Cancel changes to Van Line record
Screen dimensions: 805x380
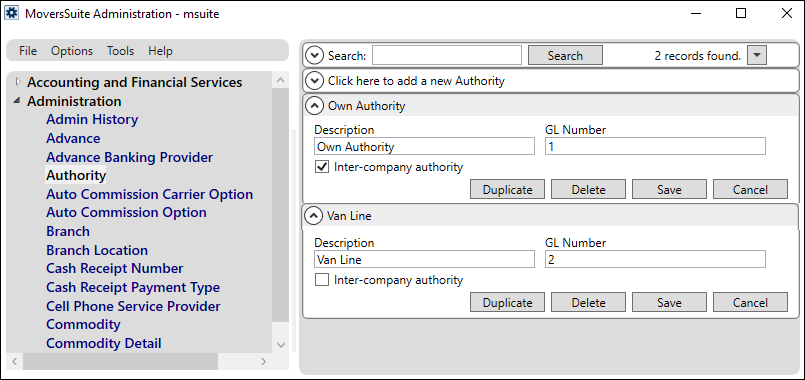pos(750,302)
